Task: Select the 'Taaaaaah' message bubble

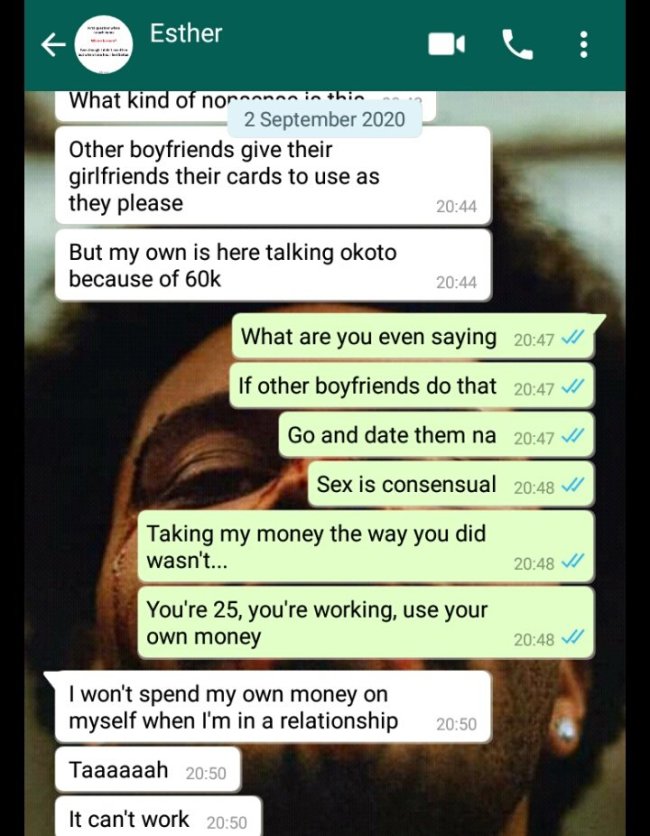Action: click(x=148, y=769)
